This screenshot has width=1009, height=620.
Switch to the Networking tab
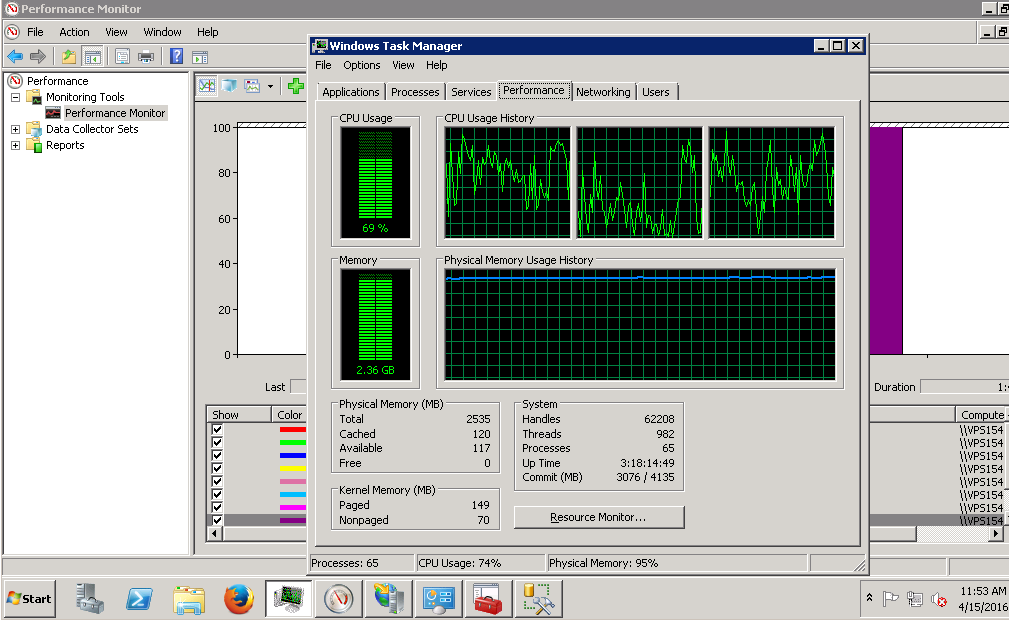point(603,92)
